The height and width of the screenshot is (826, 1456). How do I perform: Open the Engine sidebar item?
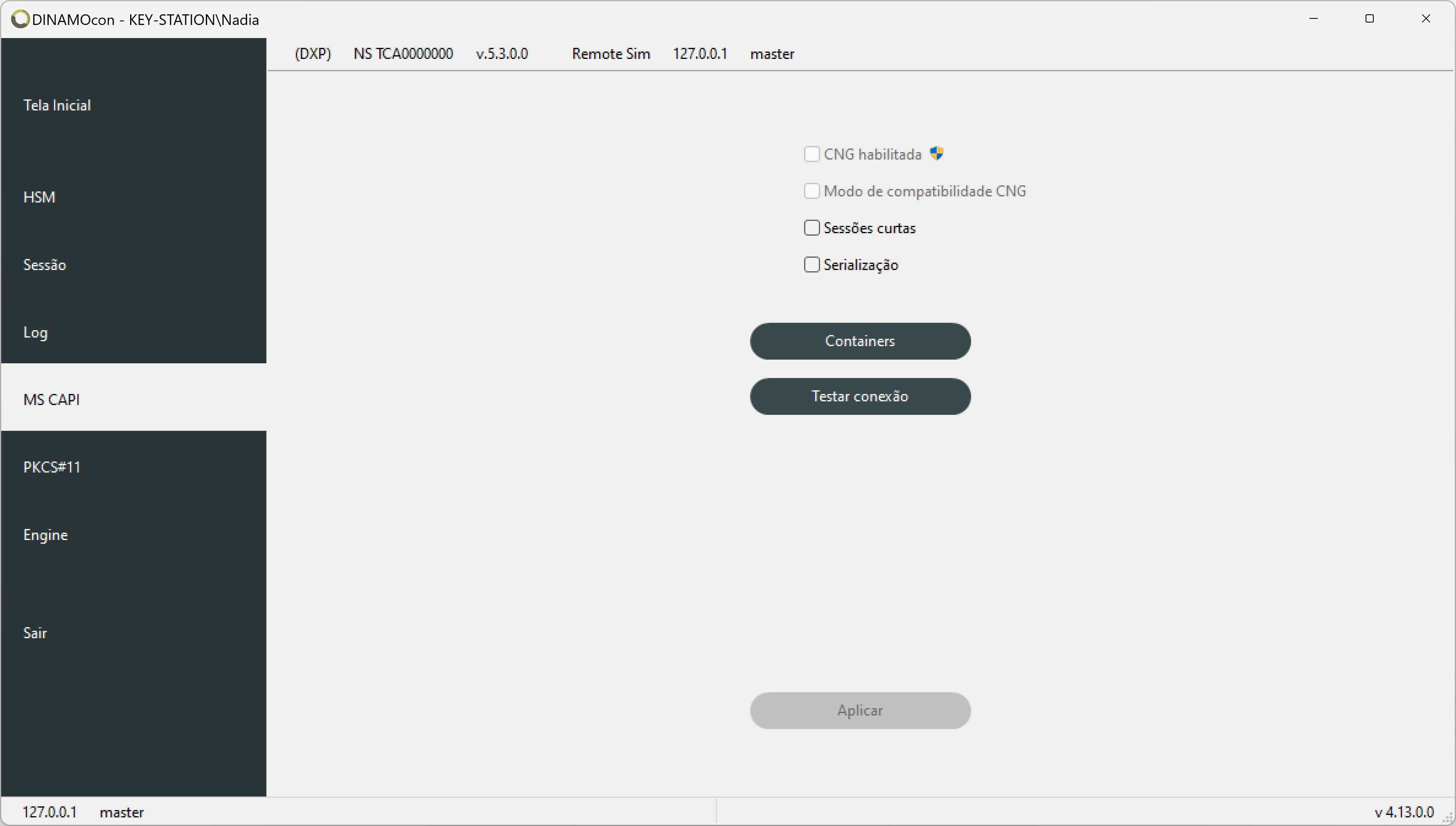coord(133,535)
